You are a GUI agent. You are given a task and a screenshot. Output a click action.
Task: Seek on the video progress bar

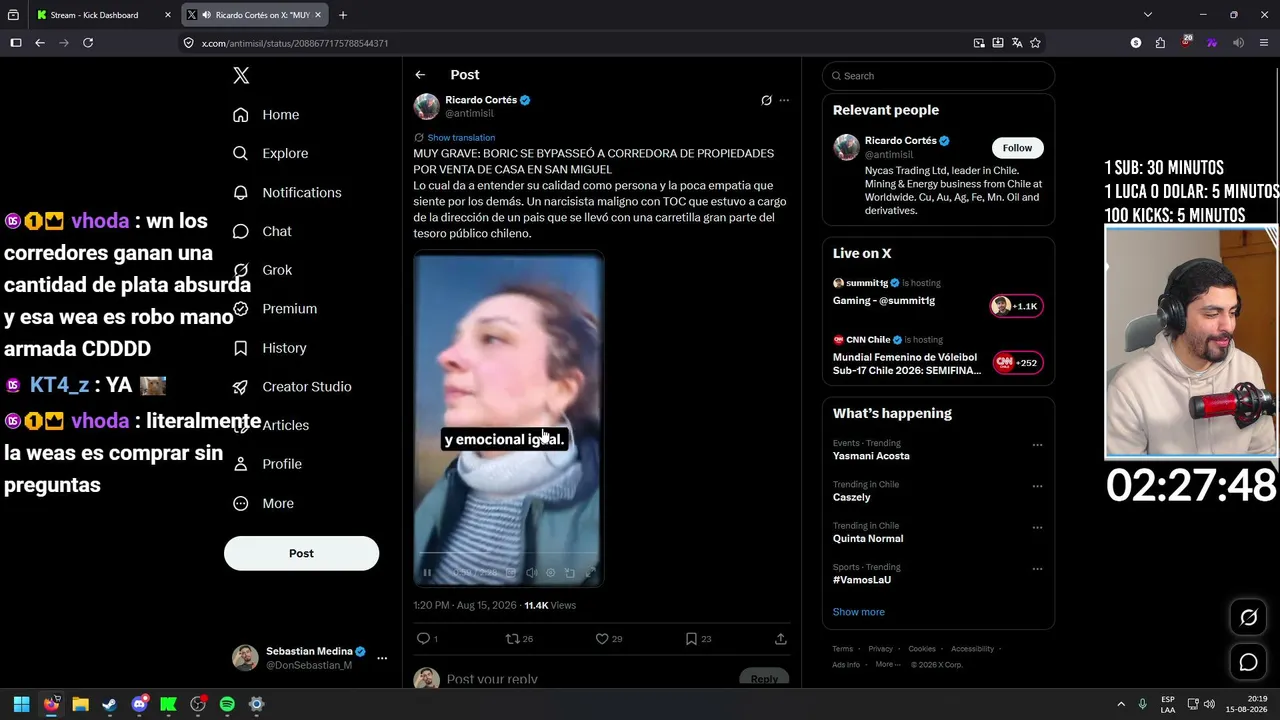coord(507,553)
